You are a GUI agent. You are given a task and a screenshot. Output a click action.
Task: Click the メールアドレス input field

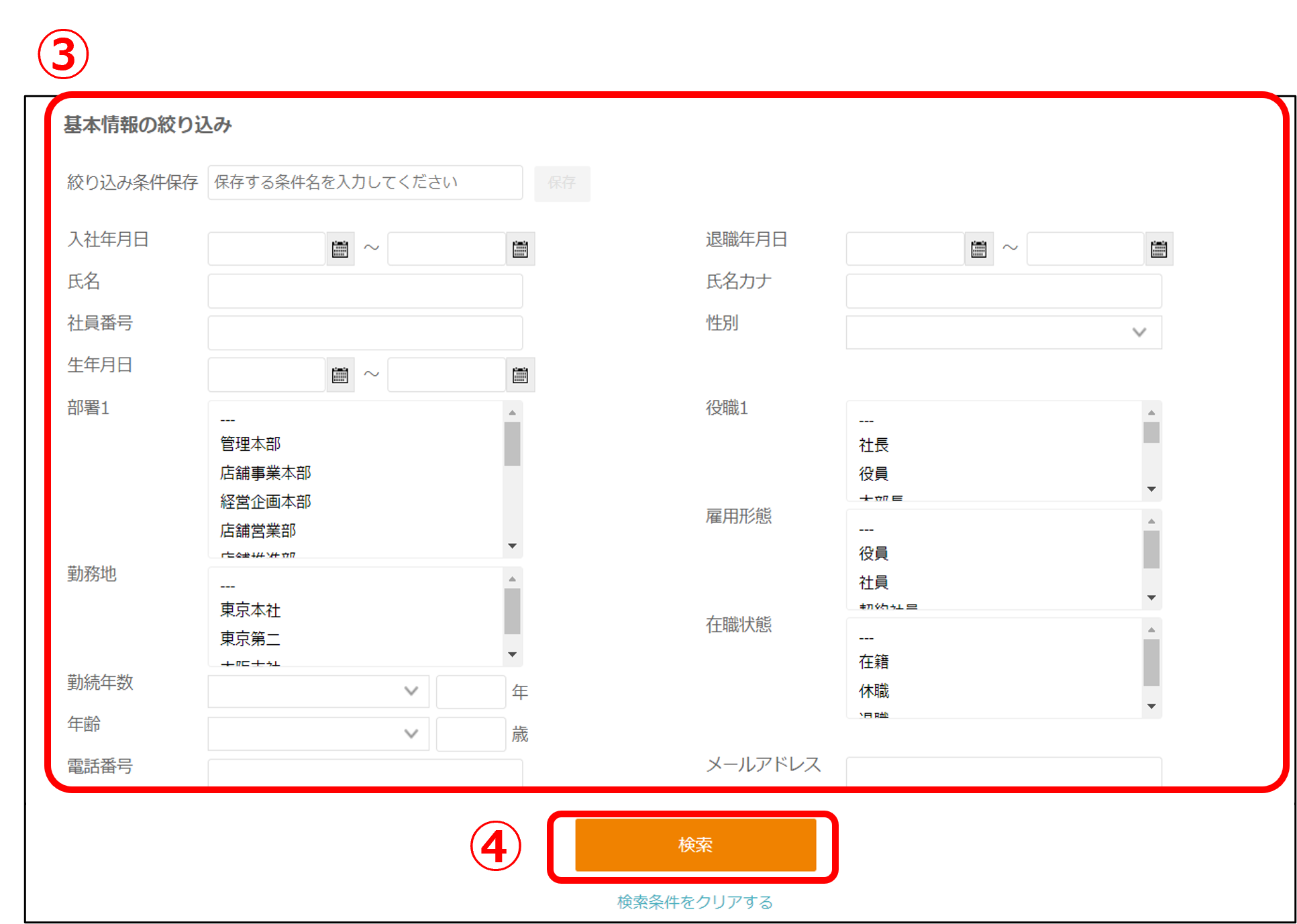point(1004,771)
